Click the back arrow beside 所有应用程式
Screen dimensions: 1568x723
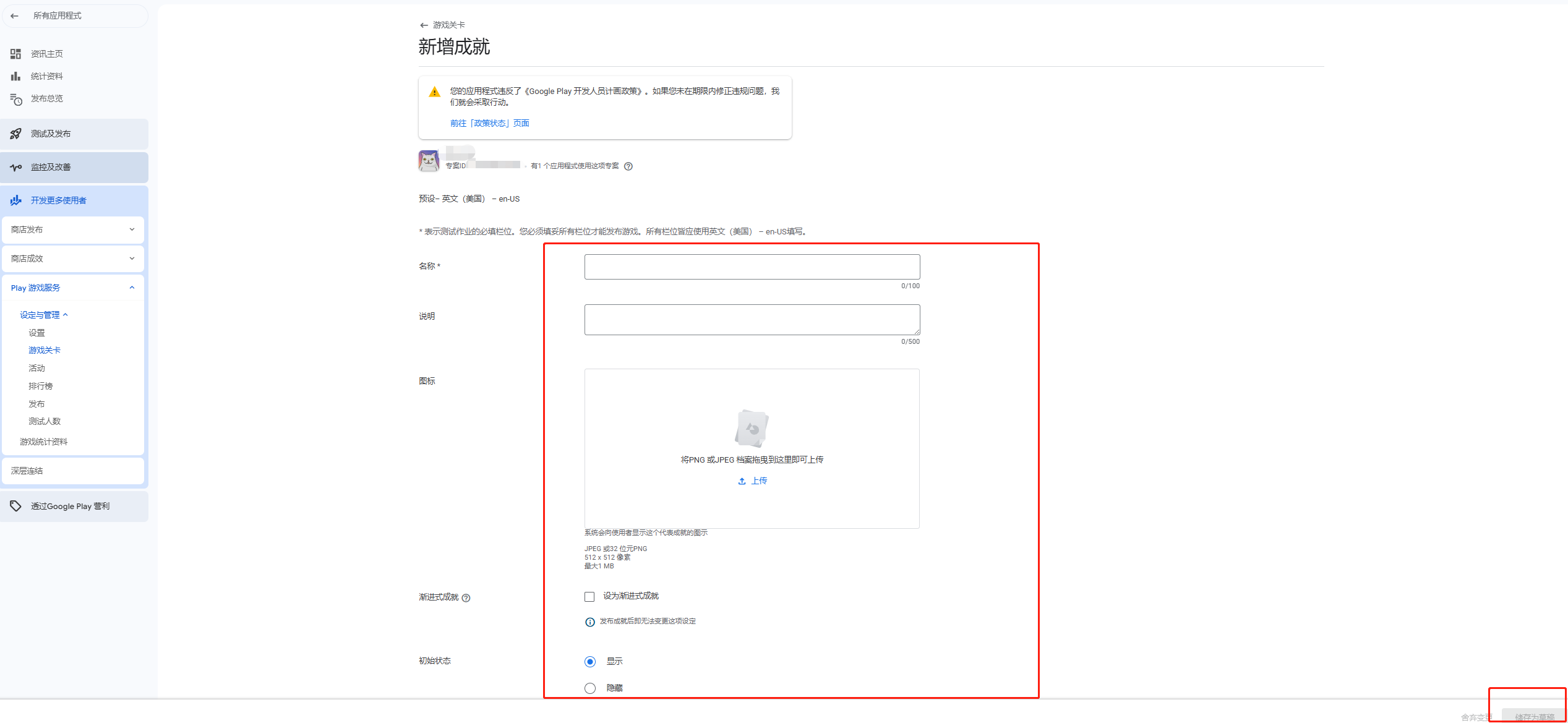tap(15, 16)
